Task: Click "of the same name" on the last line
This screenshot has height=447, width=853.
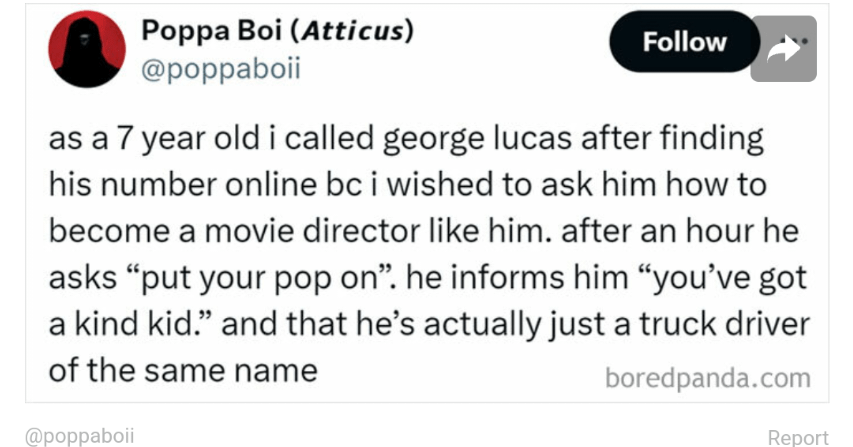Action: 183,372
